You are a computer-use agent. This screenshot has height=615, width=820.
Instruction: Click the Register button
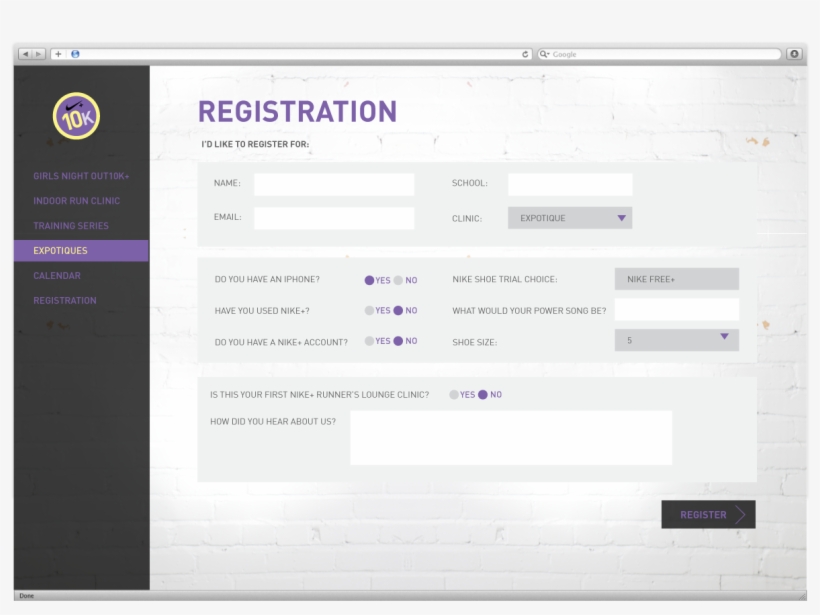[x=708, y=515]
